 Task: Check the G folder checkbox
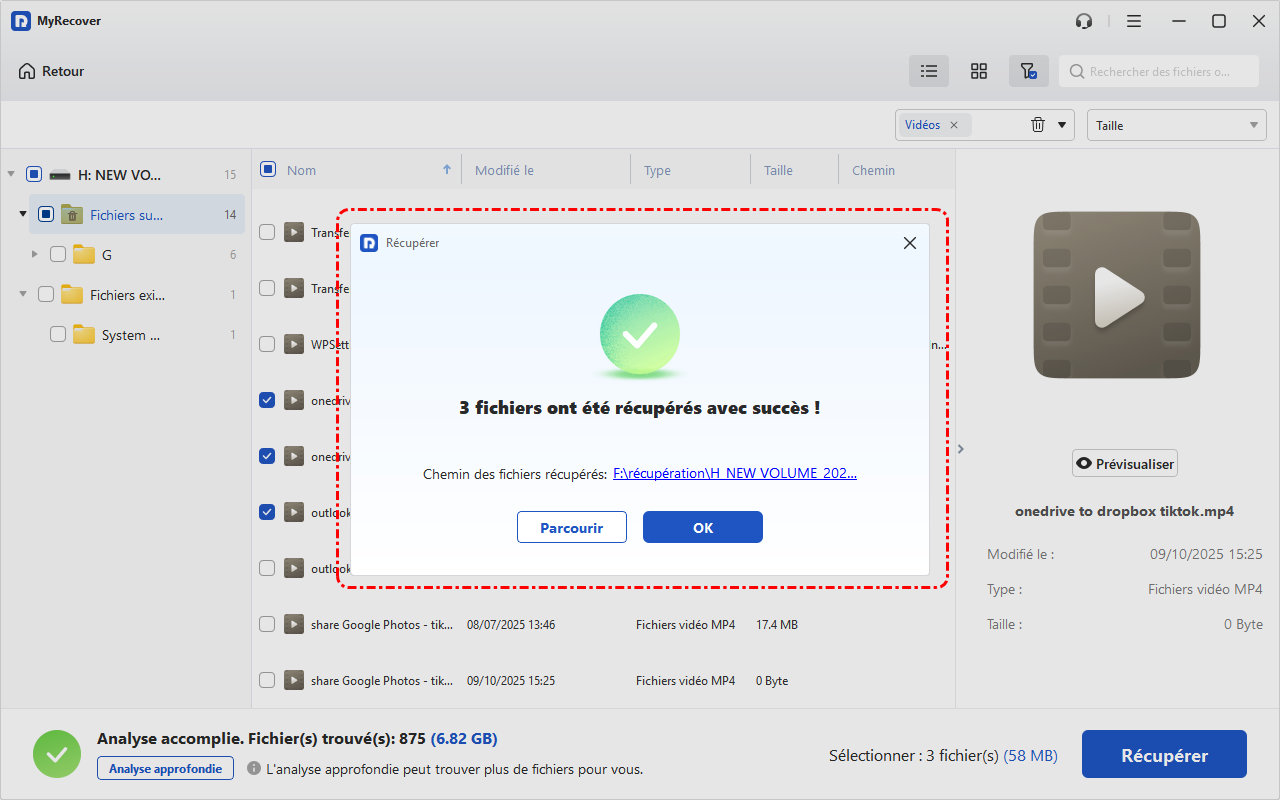click(x=58, y=255)
